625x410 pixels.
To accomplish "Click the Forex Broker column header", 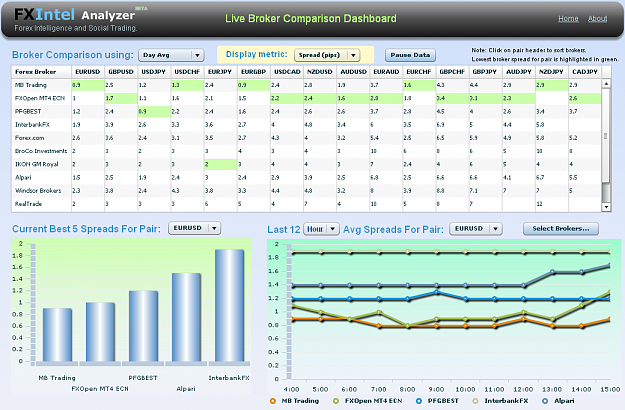I will point(41,72).
